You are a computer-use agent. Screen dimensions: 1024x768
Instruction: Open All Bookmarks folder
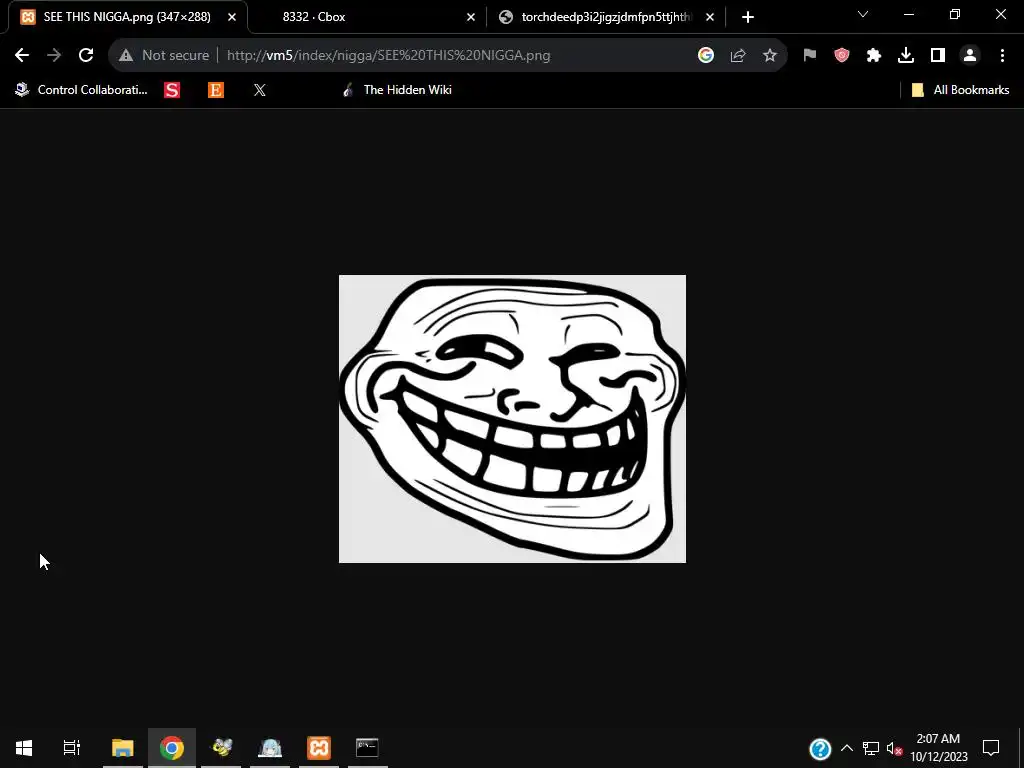click(x=960, y=90)
